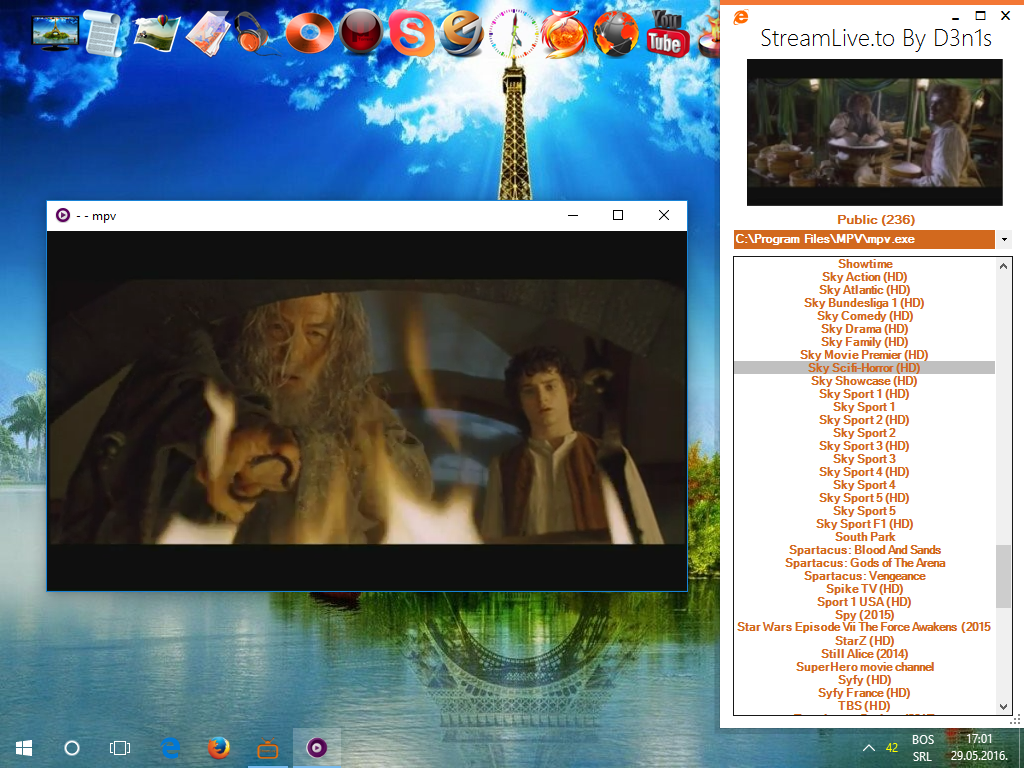1024x768 pixels.
Task: Launch Internet Explorer from the top dock
Action: (x=461, y=33)
